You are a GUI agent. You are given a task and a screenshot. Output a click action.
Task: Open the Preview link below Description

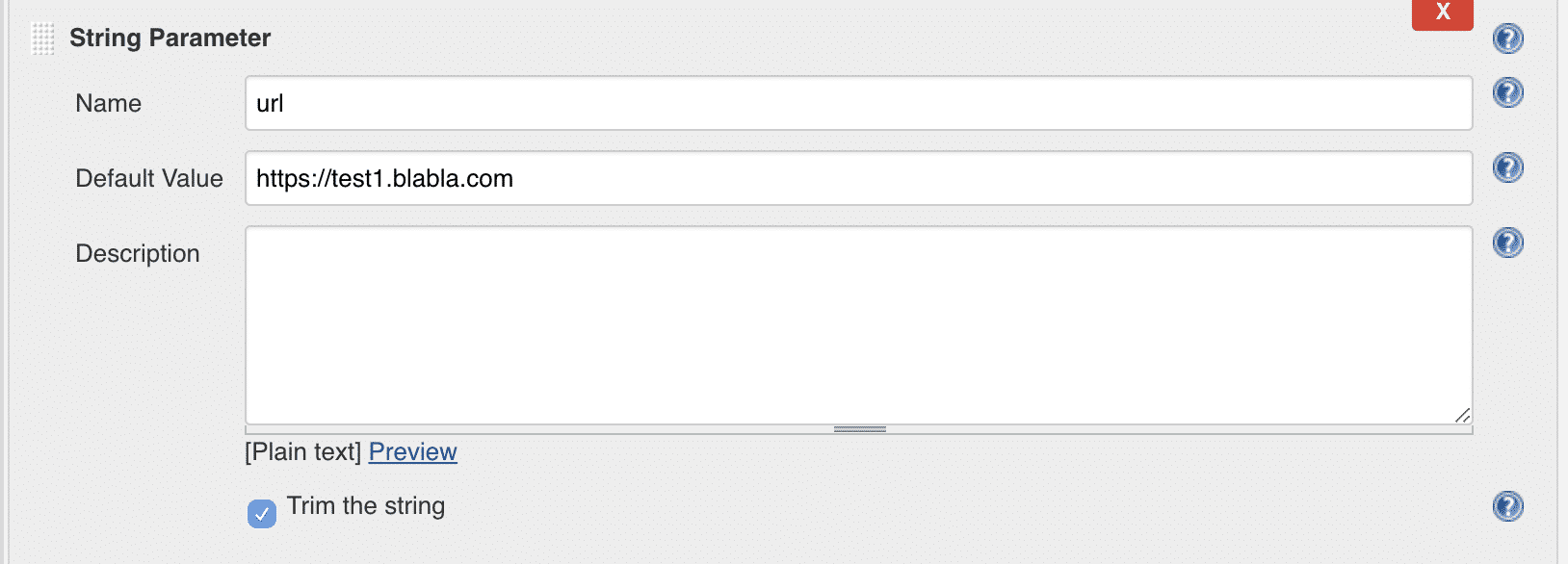coord(413,451)
